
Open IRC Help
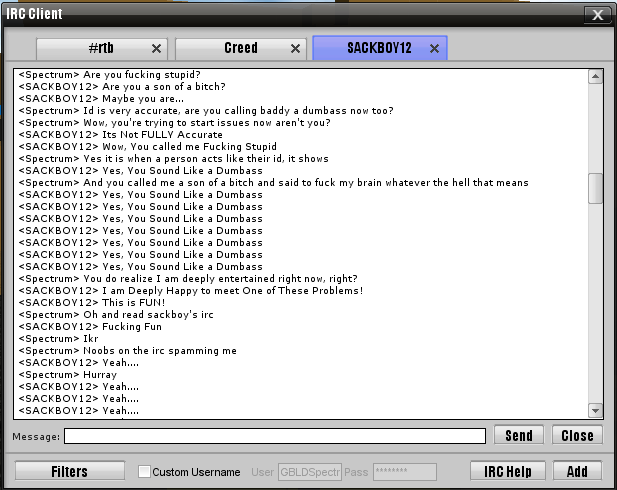[508, 471]
